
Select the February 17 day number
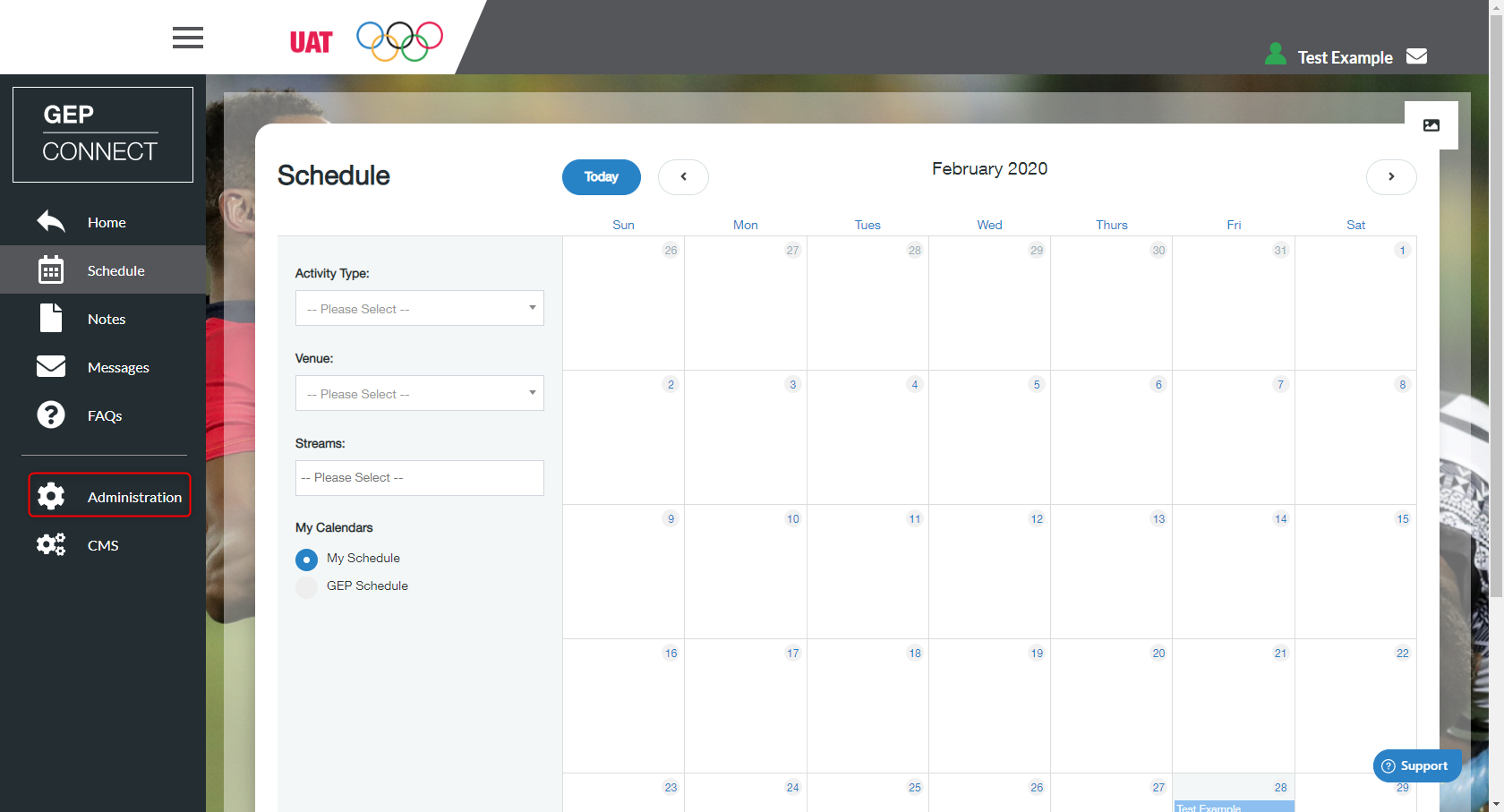pos(792,653)
